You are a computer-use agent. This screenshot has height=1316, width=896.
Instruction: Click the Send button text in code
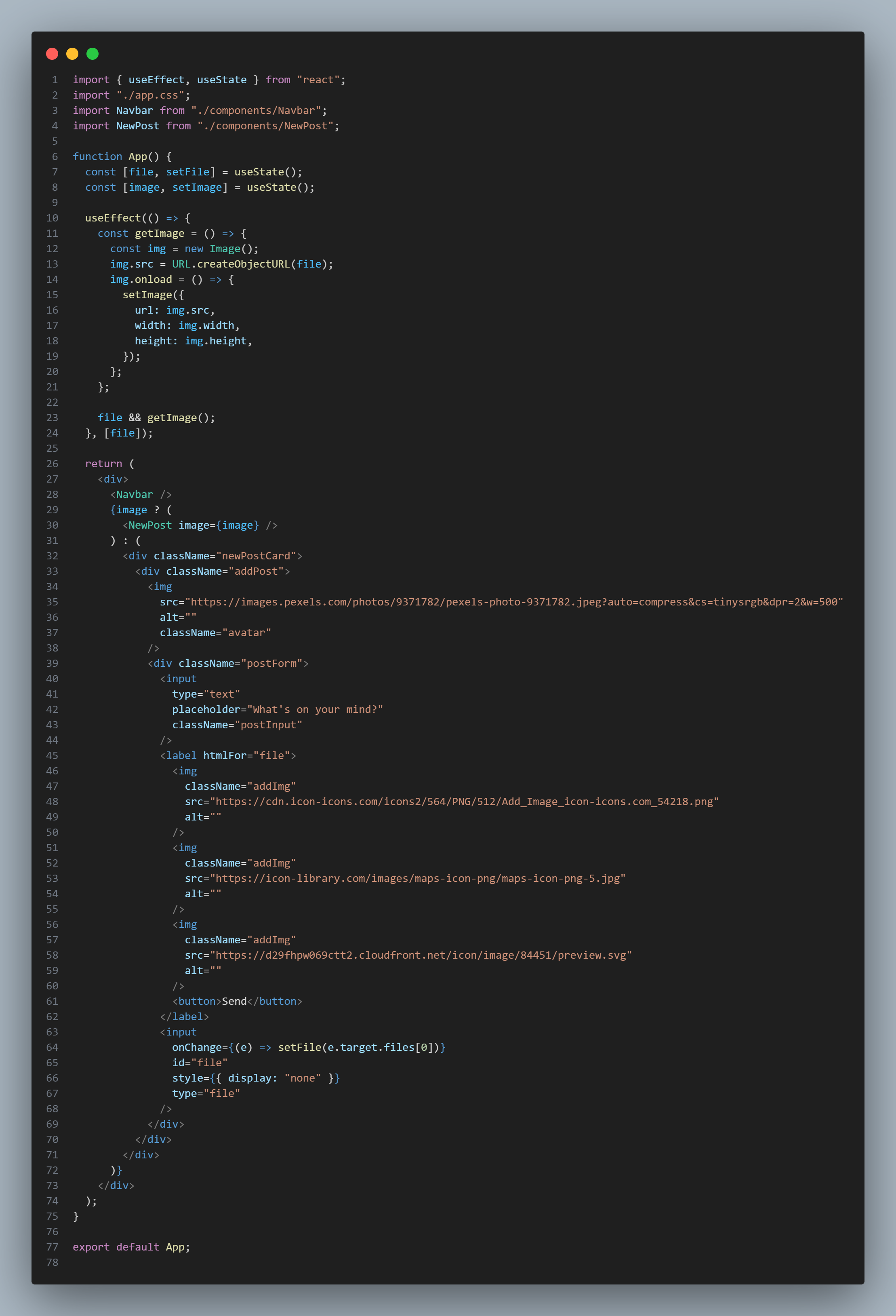[x=234, y=1001]
